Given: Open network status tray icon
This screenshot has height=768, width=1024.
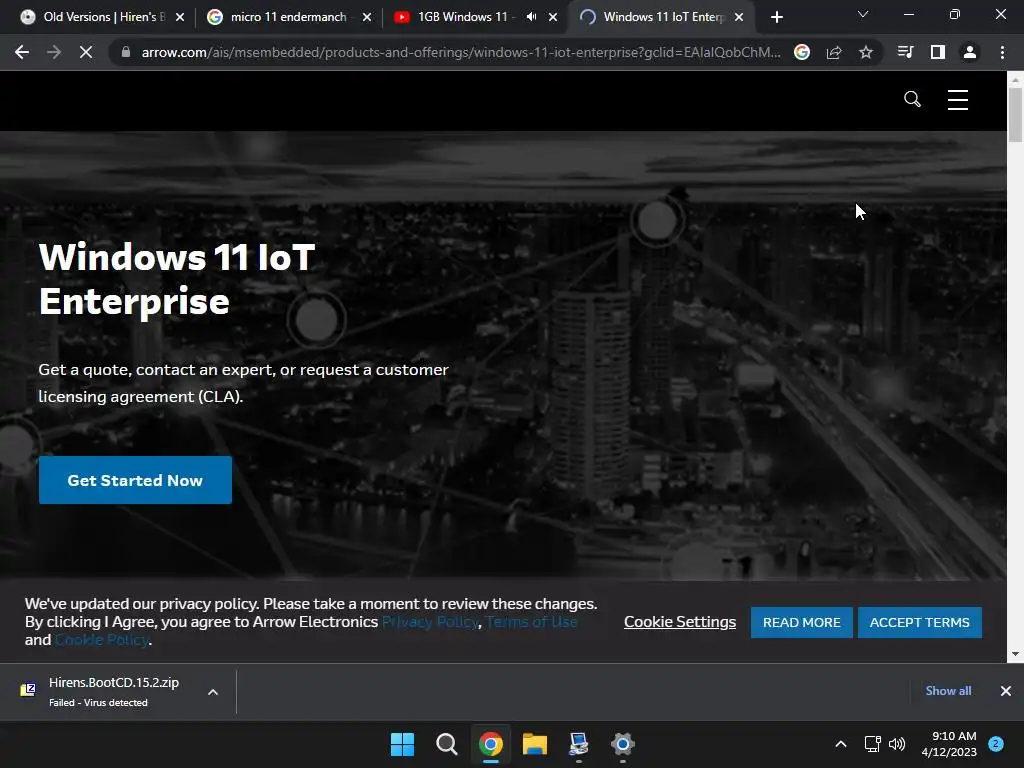Looking at the screenshot, I should tap(872, 744).
